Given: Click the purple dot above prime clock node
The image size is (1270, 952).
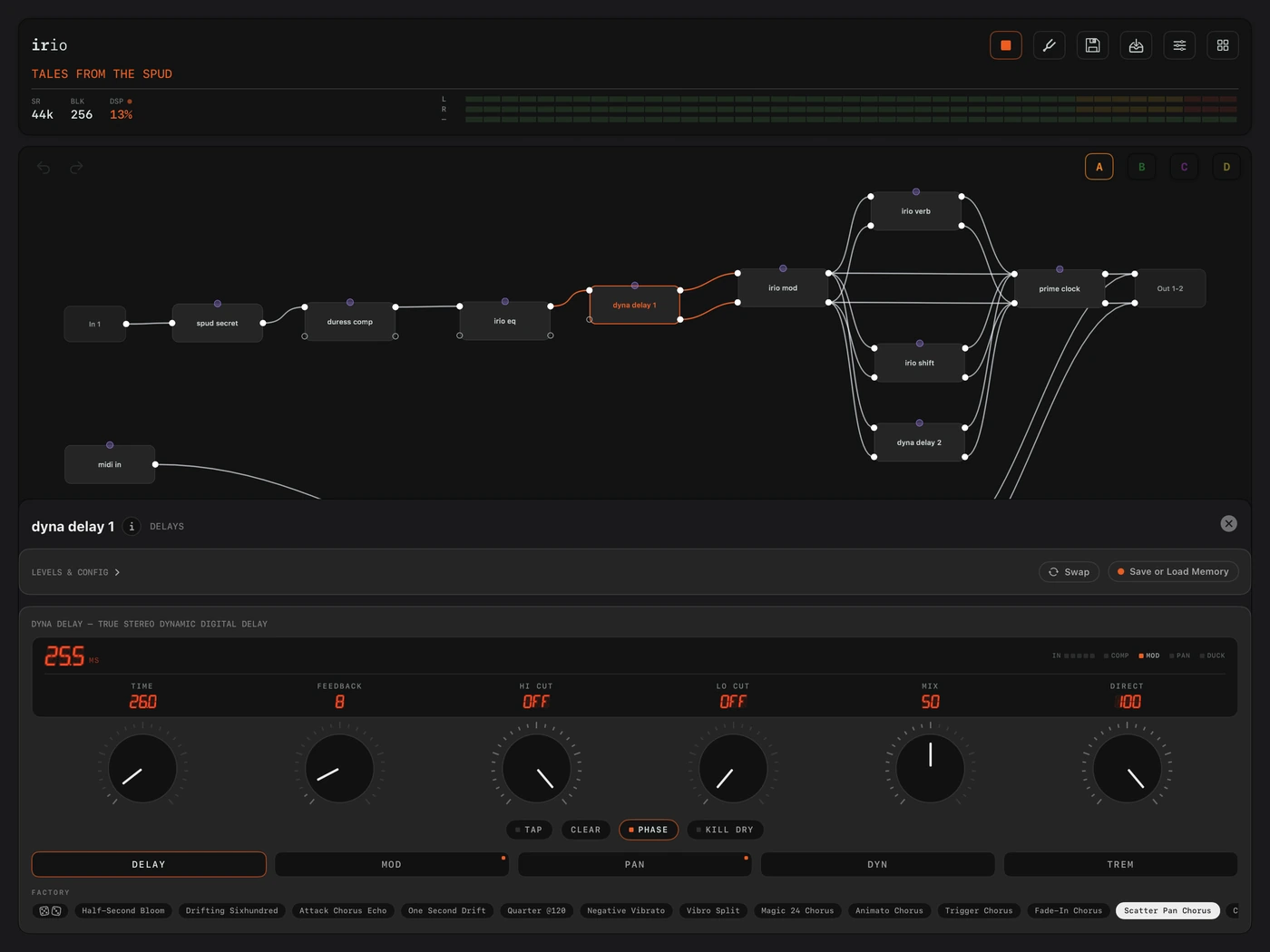Looking at the screenshot, I should [x=1060, y=269].
